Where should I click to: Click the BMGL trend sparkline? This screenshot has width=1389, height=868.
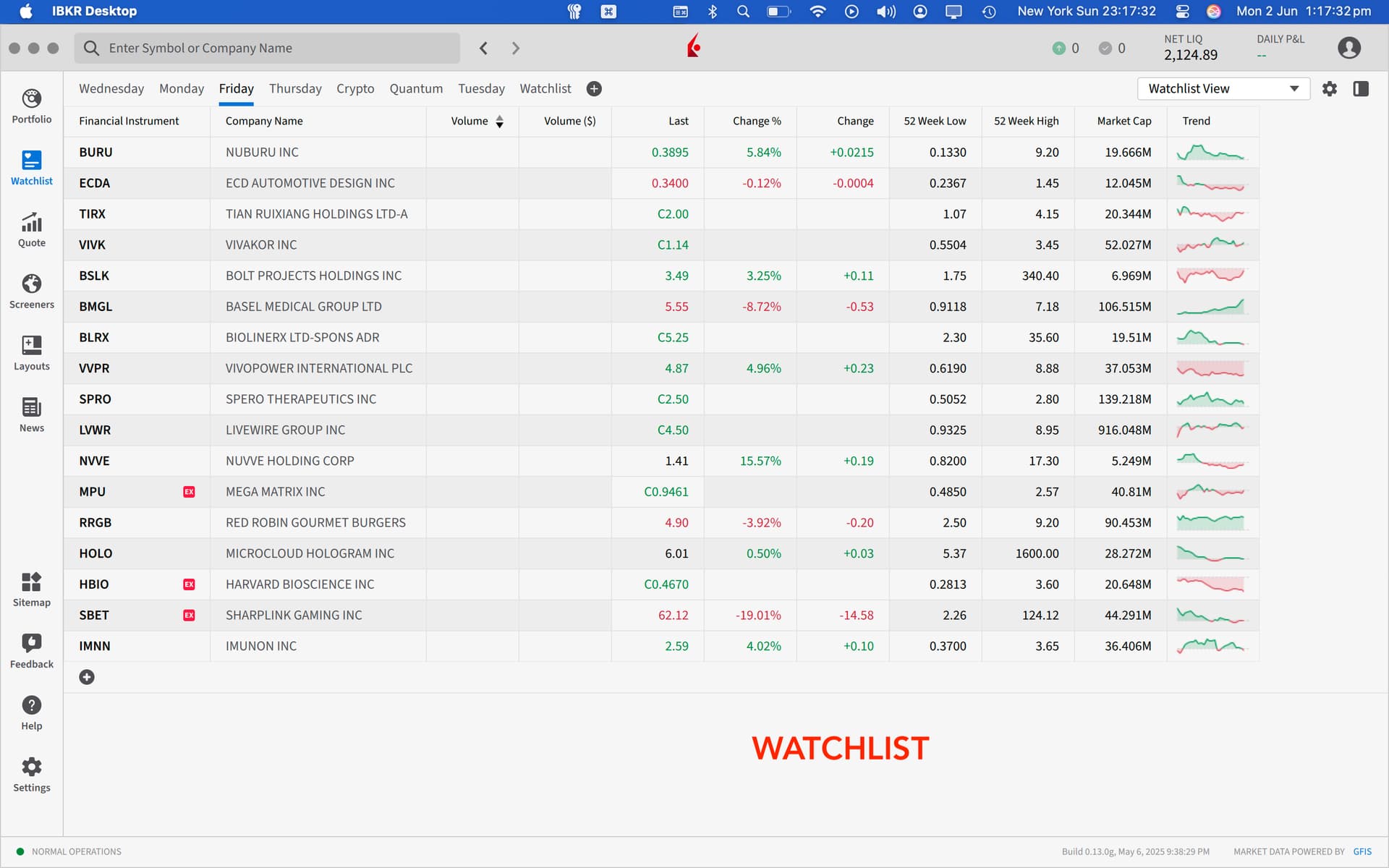coord(1211,307)
